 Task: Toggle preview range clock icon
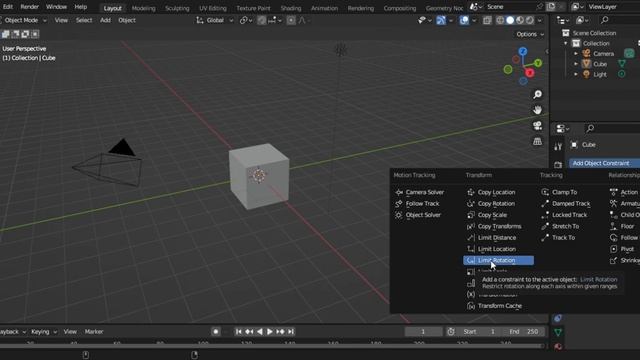tap(451, 331)
